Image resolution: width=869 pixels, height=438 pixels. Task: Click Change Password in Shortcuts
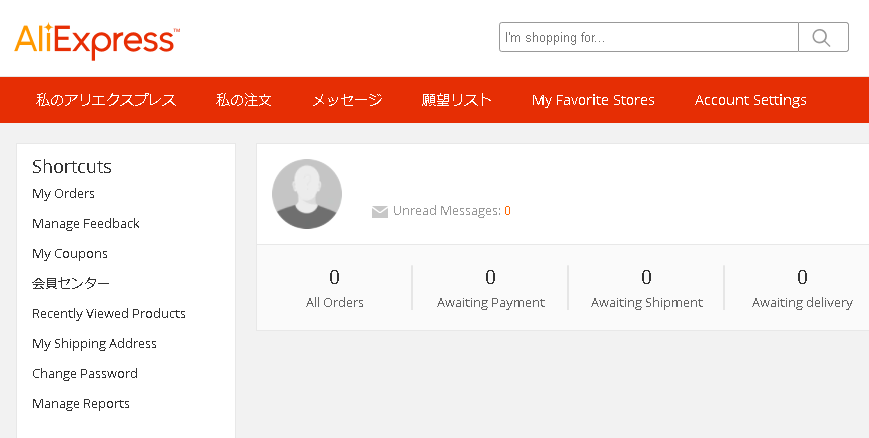tap(85, 374)
